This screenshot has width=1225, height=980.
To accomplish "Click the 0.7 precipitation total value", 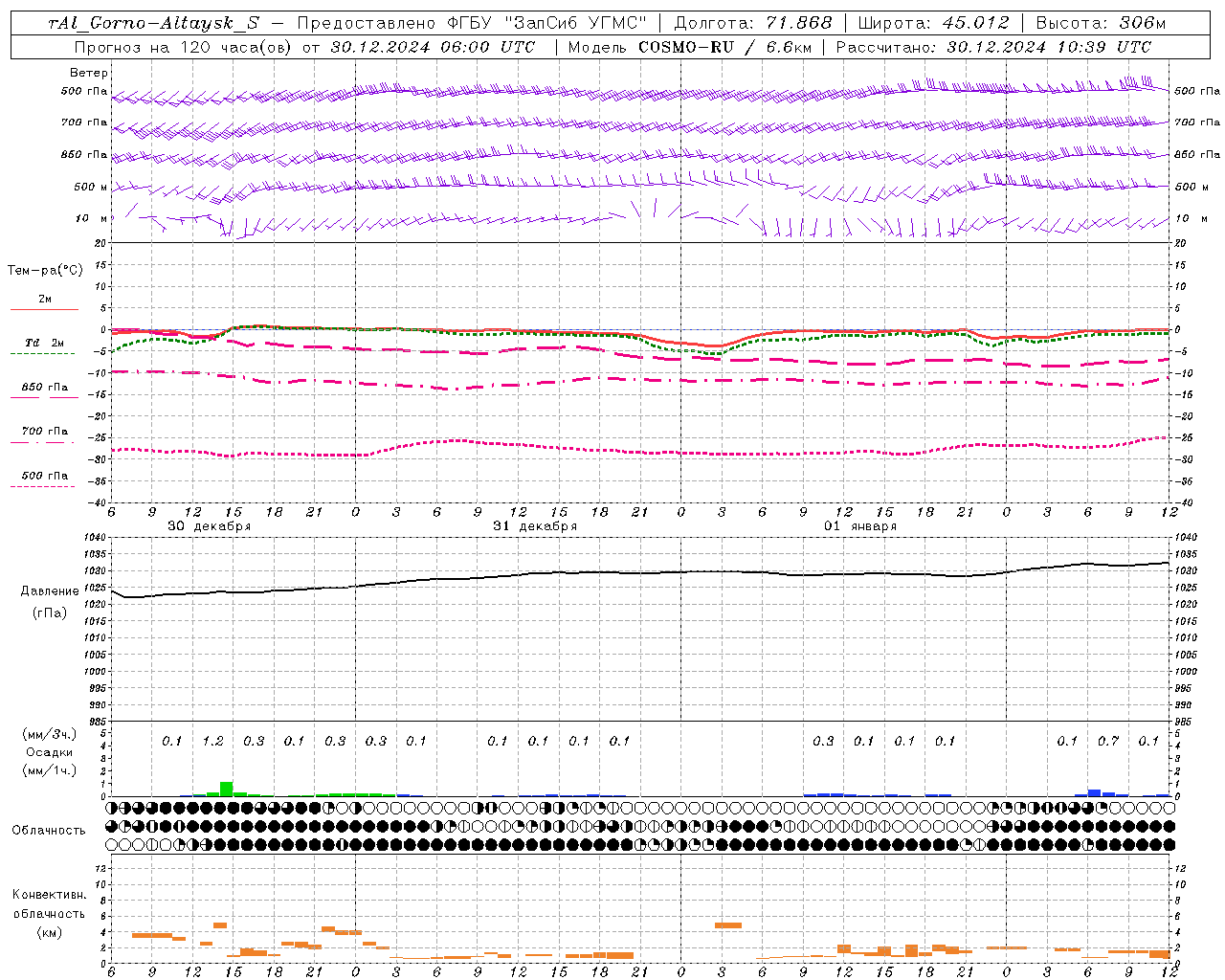I will (1107, 741).
